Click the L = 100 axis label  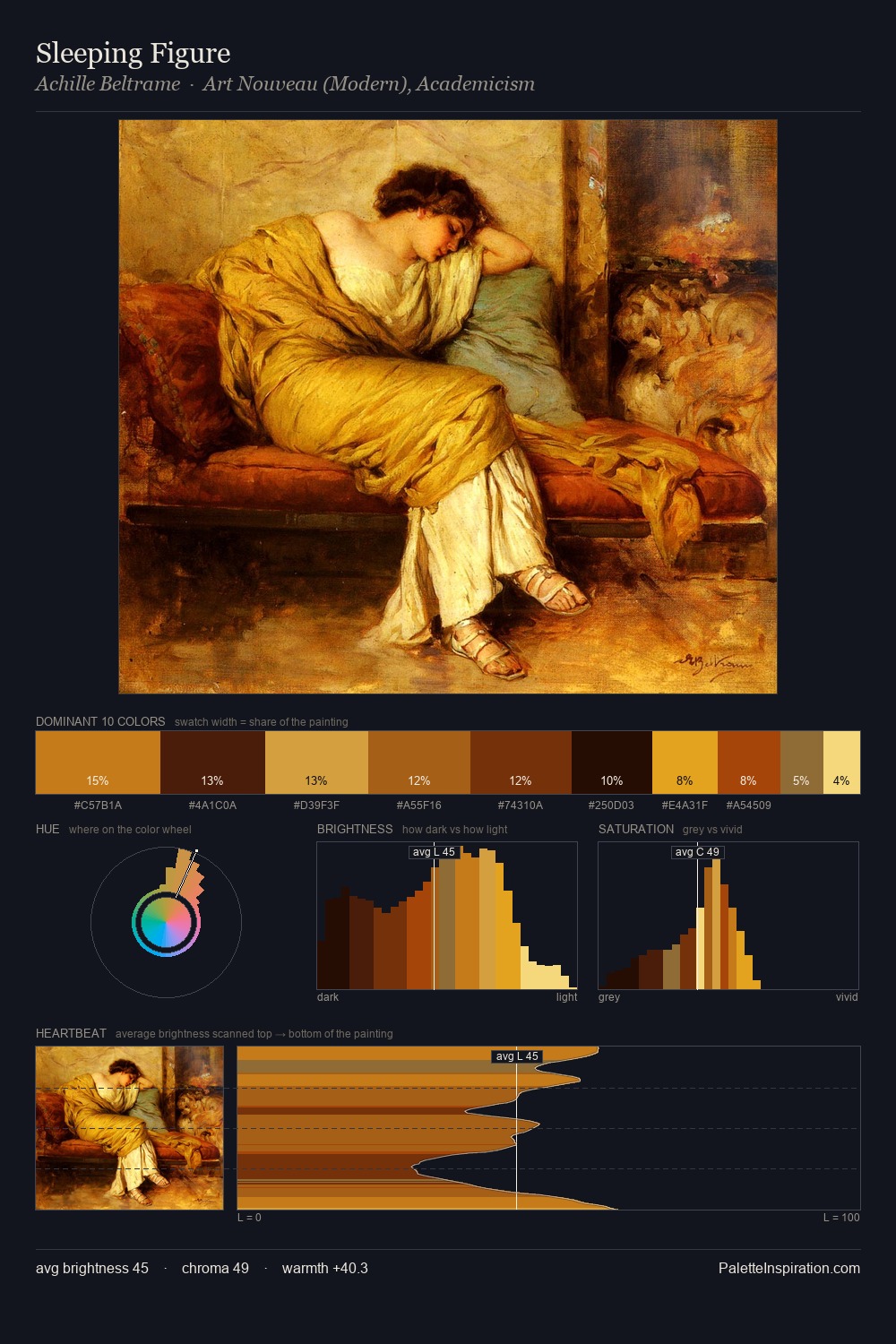click(x=841, y=1218)
